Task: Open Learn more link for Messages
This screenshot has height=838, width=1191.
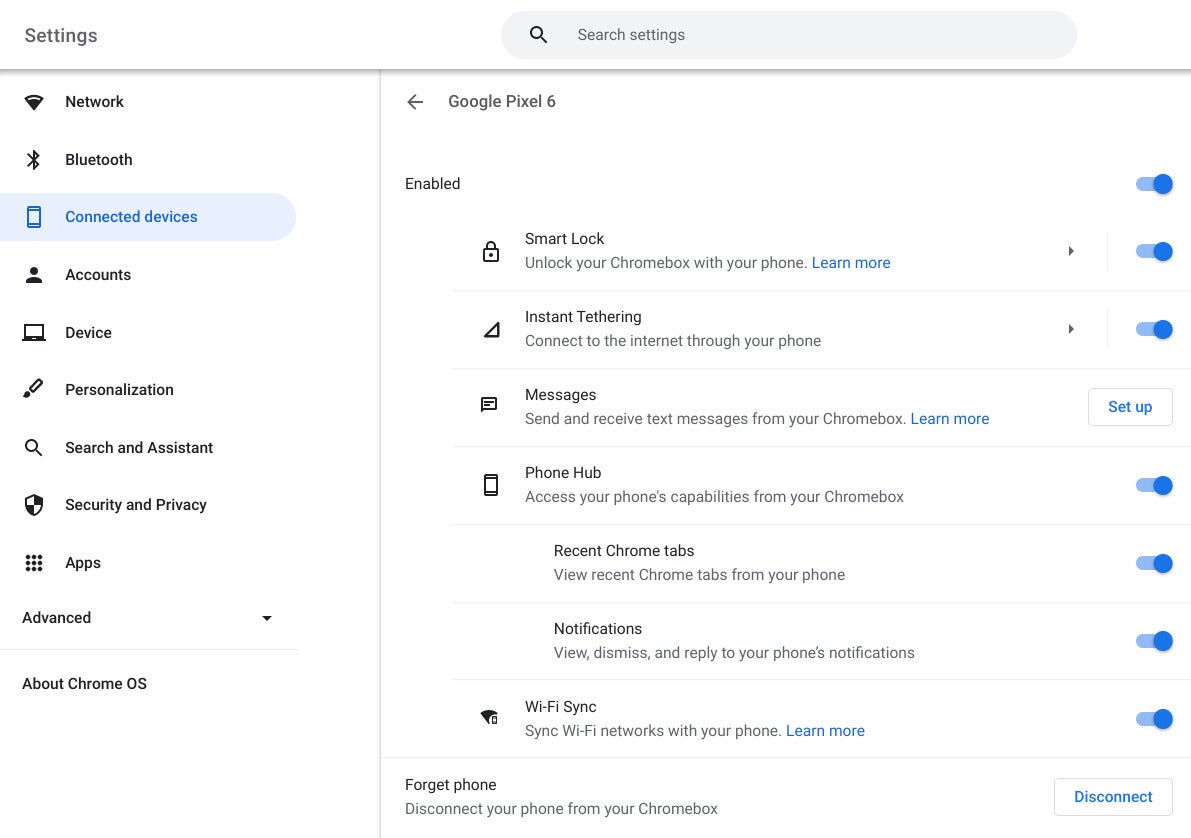Action: click(949, 419)
